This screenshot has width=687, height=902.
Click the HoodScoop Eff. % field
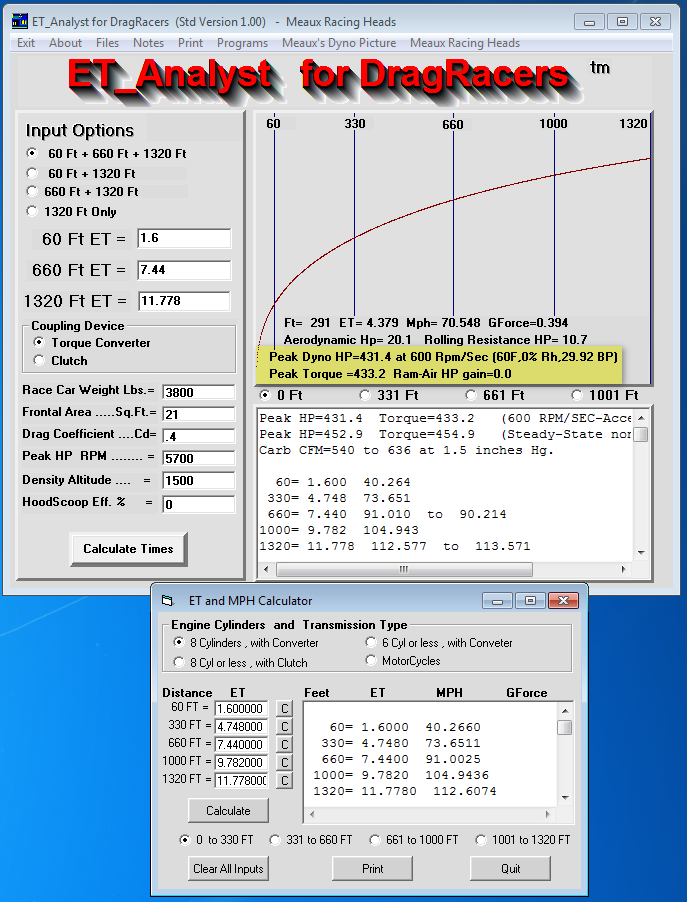coord(199,504)
